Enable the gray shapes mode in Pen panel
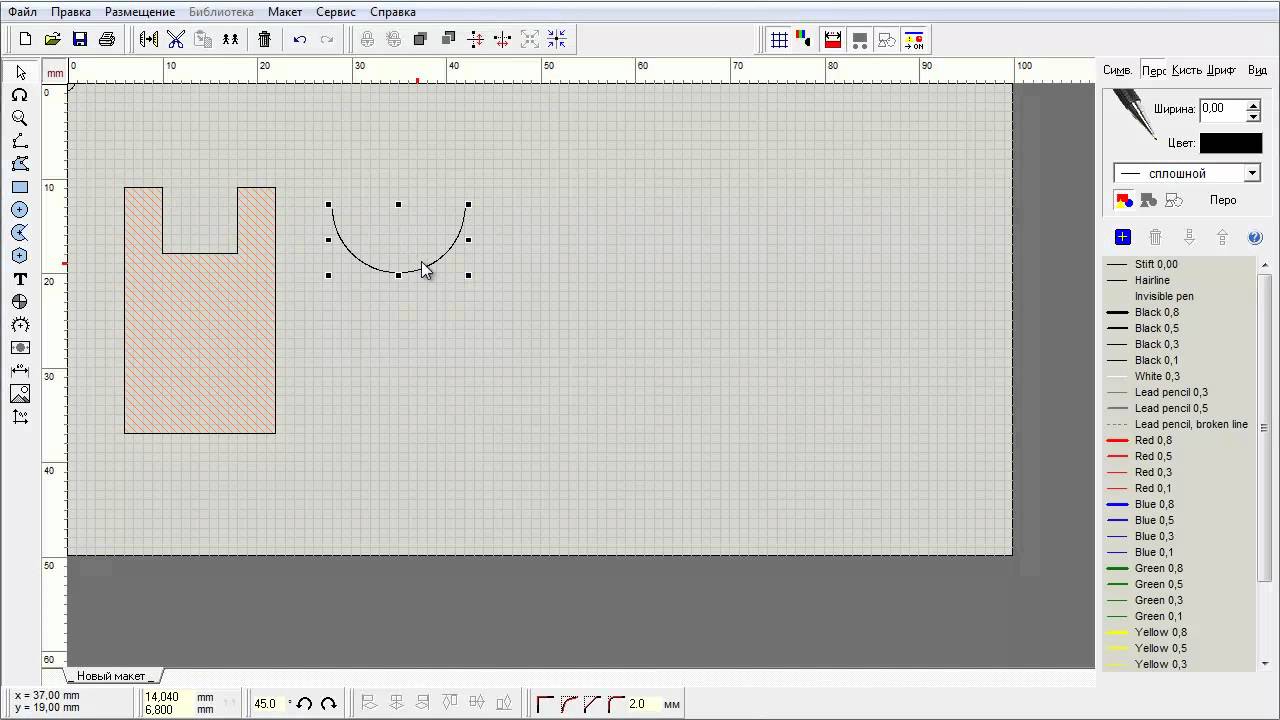 [x=1148, y=200]
